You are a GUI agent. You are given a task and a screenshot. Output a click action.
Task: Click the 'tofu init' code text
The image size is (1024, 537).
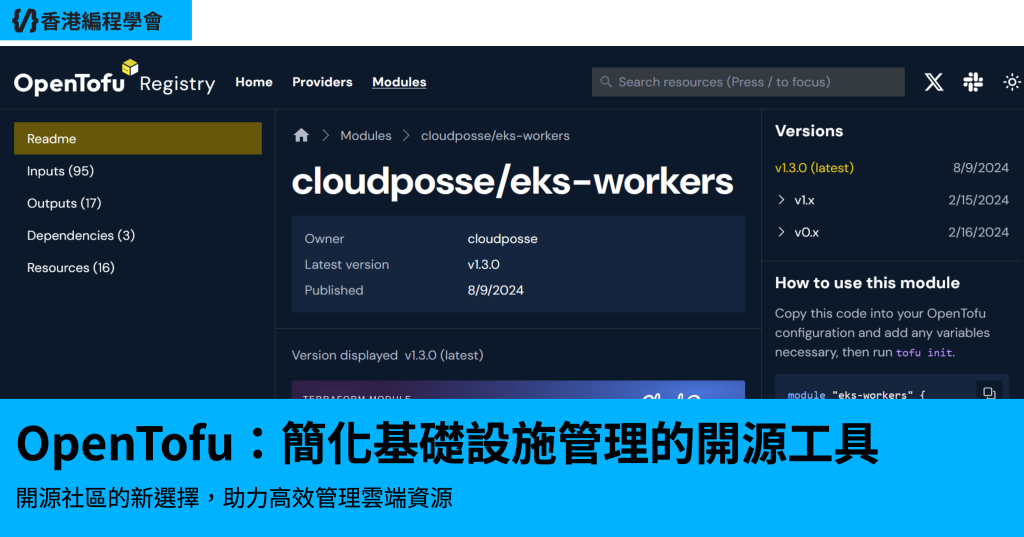pyautogui.click(x=924, y=353)
